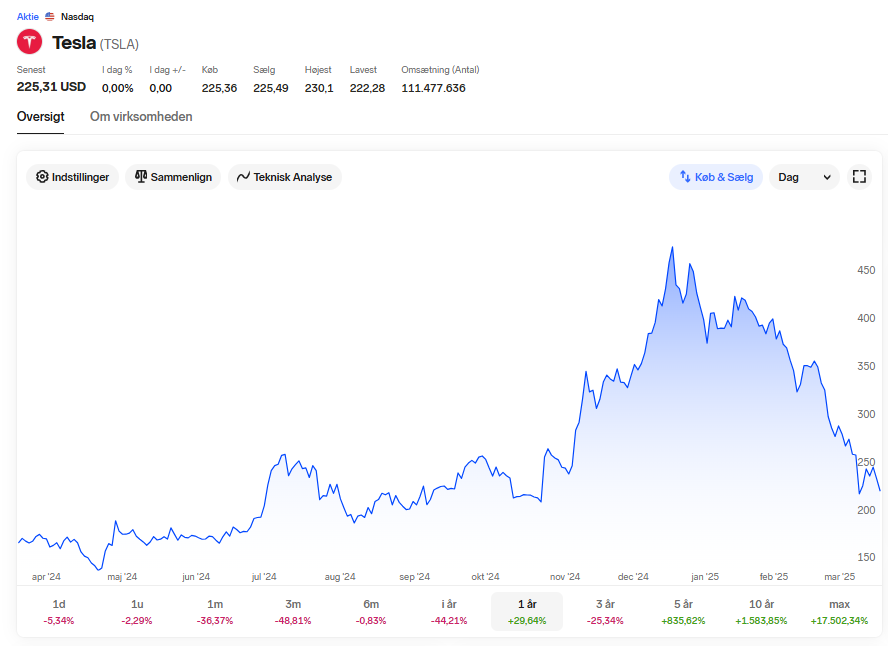This screenshot has height=646, width=888.
Task: Click the Køb value 225,36
Action: coord(219,88)
